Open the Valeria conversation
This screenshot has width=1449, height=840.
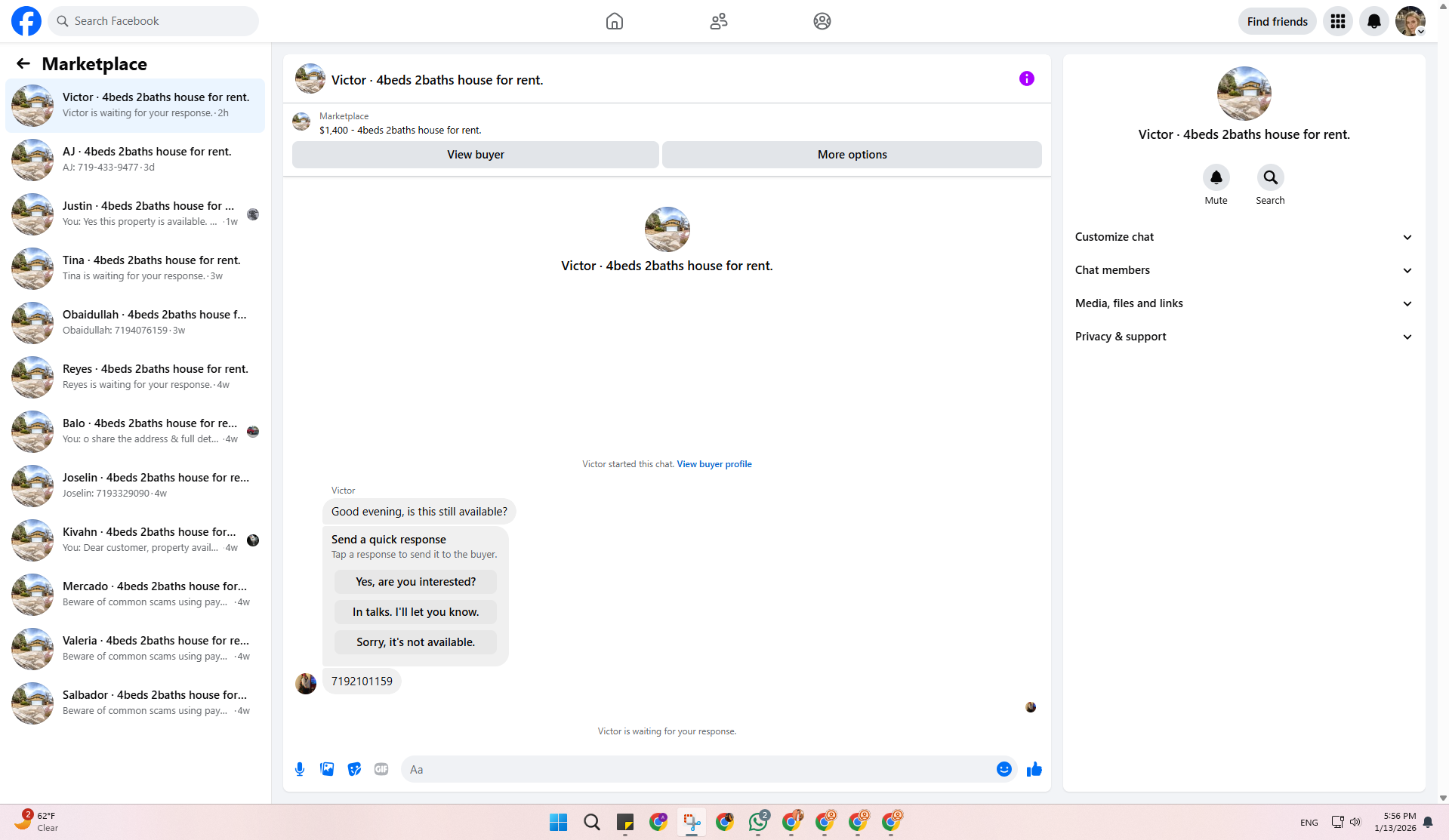tap(135, 649)
